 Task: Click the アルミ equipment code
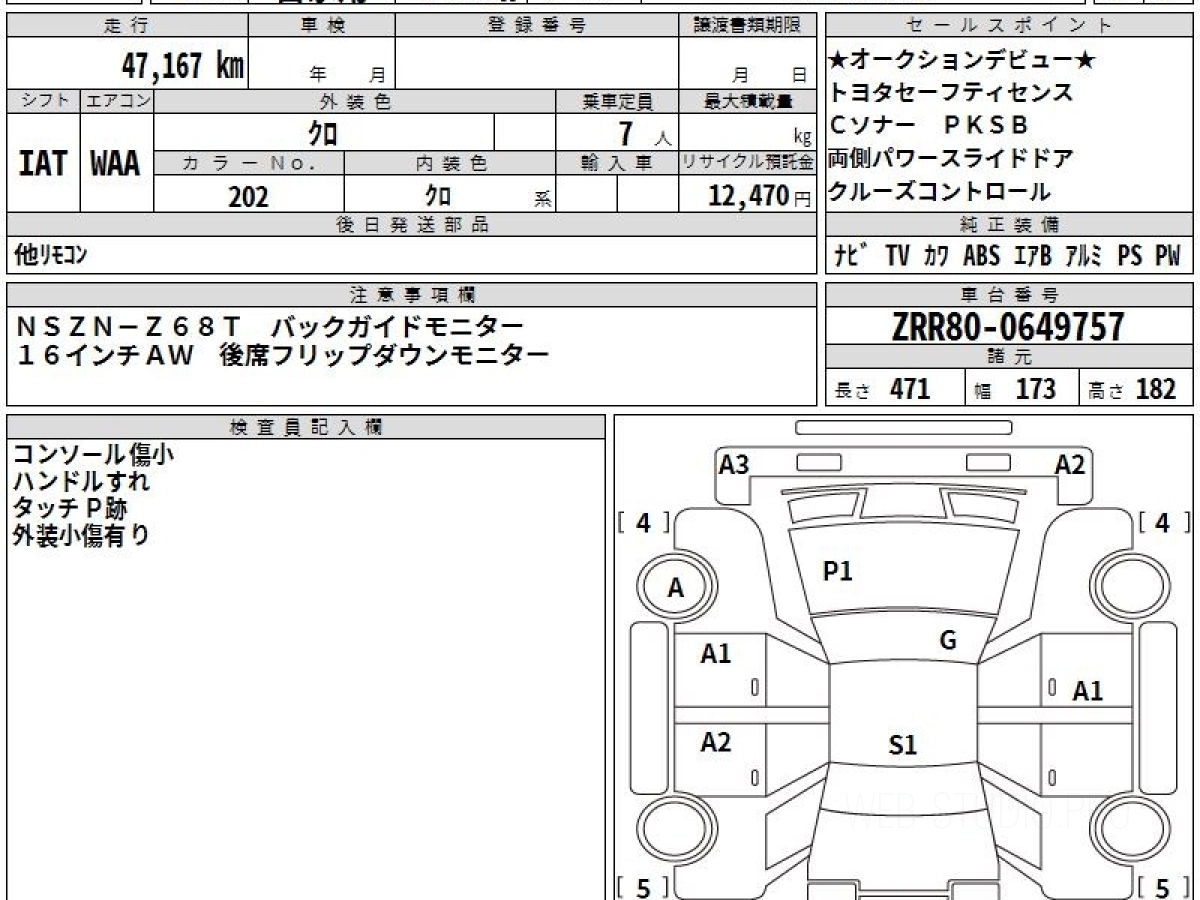[x=1084, y=256]
